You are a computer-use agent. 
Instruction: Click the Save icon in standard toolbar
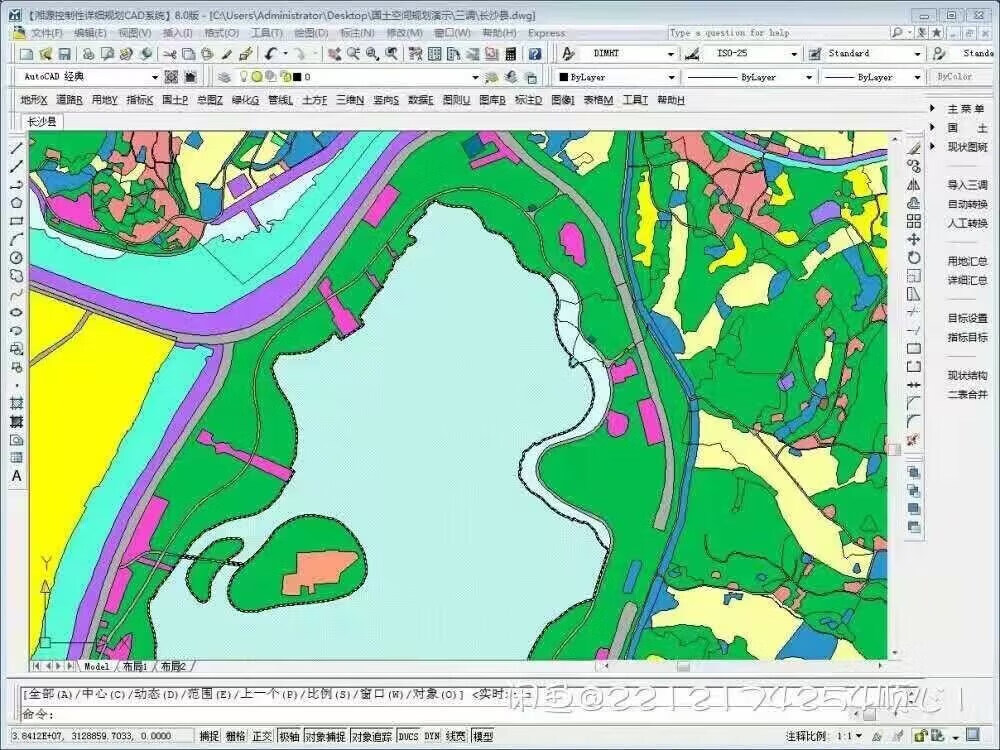point(64,54)
